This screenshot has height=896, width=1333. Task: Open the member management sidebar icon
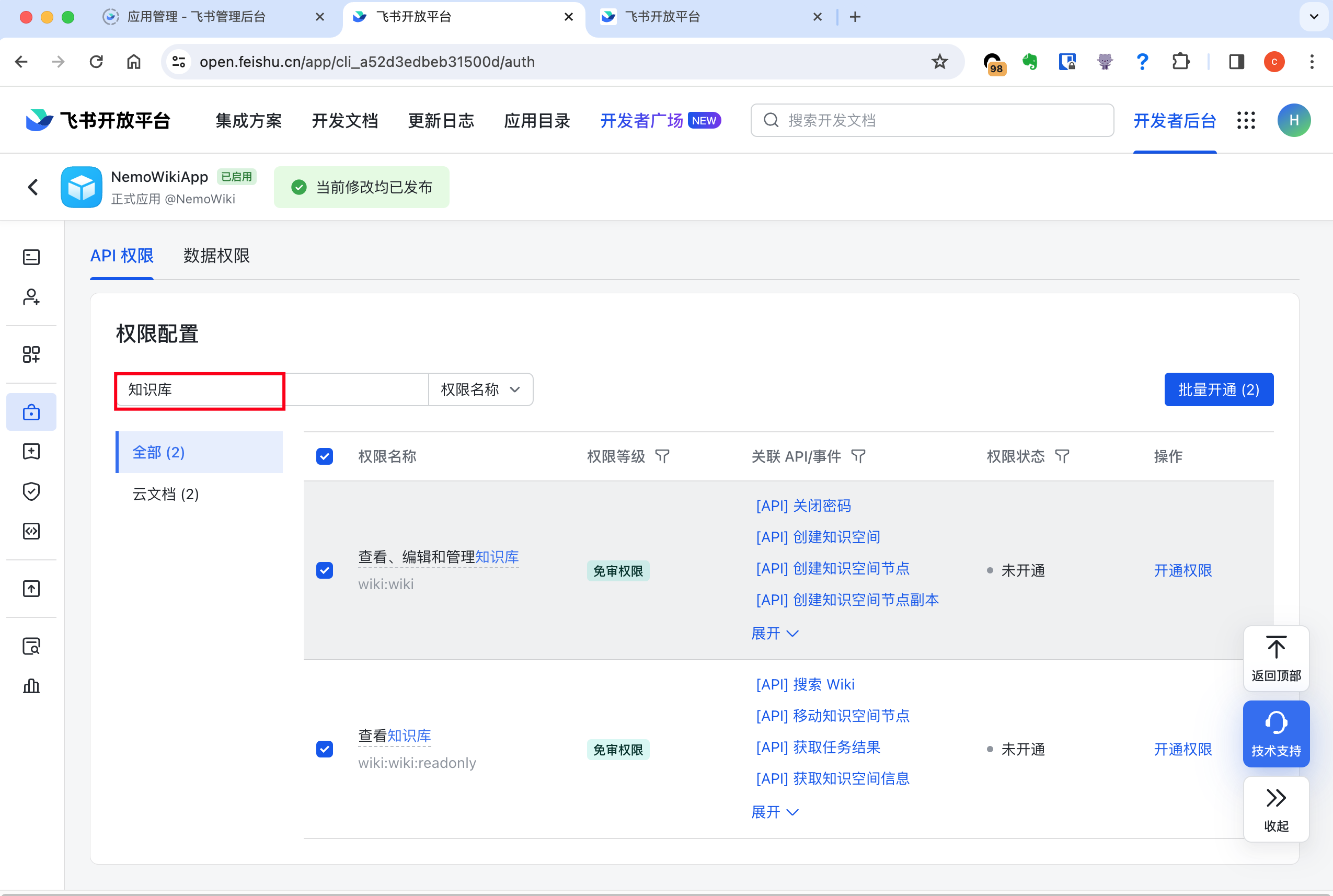coord(31,297)
